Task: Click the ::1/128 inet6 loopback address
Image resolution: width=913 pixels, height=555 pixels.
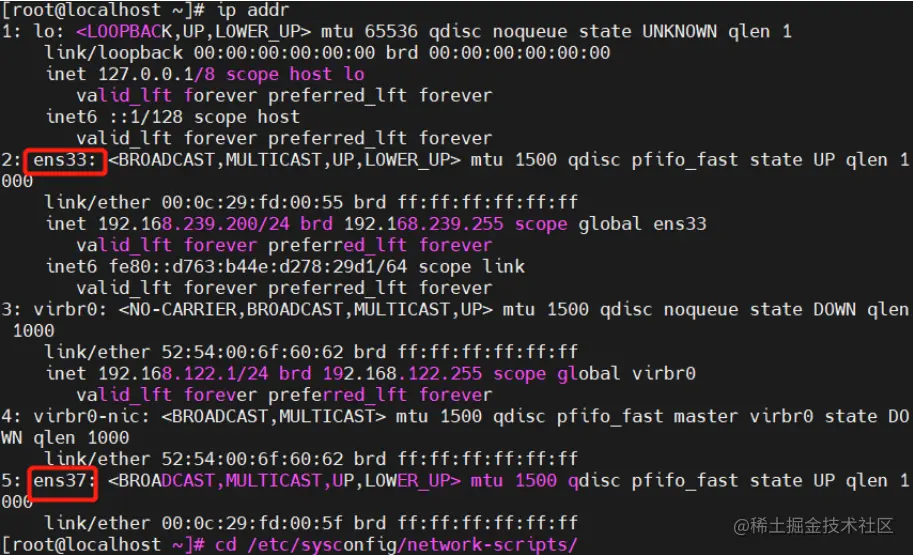Action: point(146,118)
